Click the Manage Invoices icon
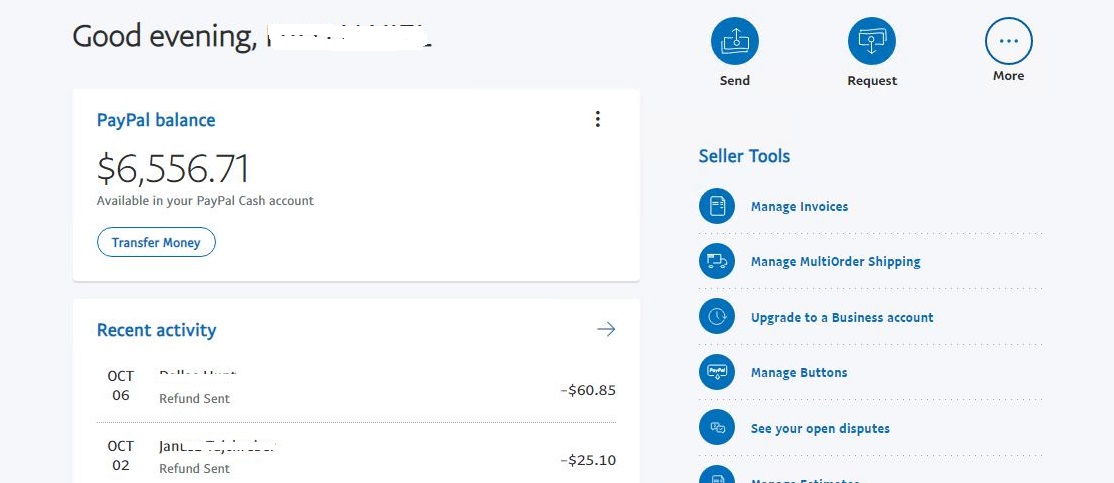Image resolution: width=1114 pixels, height=483 pixels. pyautogui.click(x=717, y=207)
